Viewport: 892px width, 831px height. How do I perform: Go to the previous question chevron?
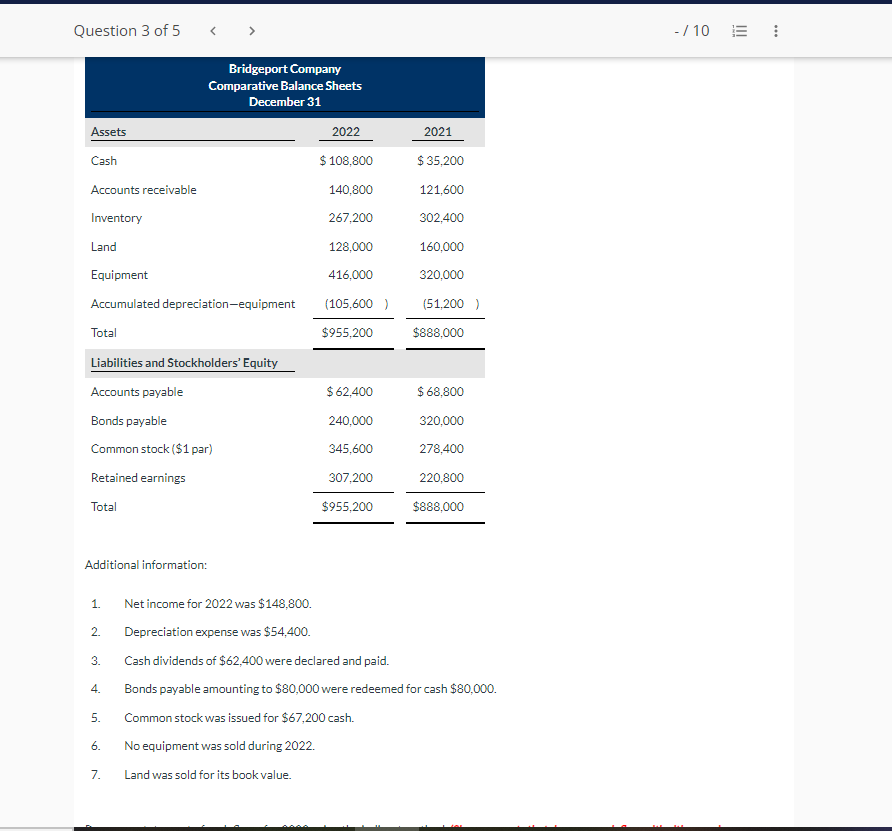tap(212, 31)
